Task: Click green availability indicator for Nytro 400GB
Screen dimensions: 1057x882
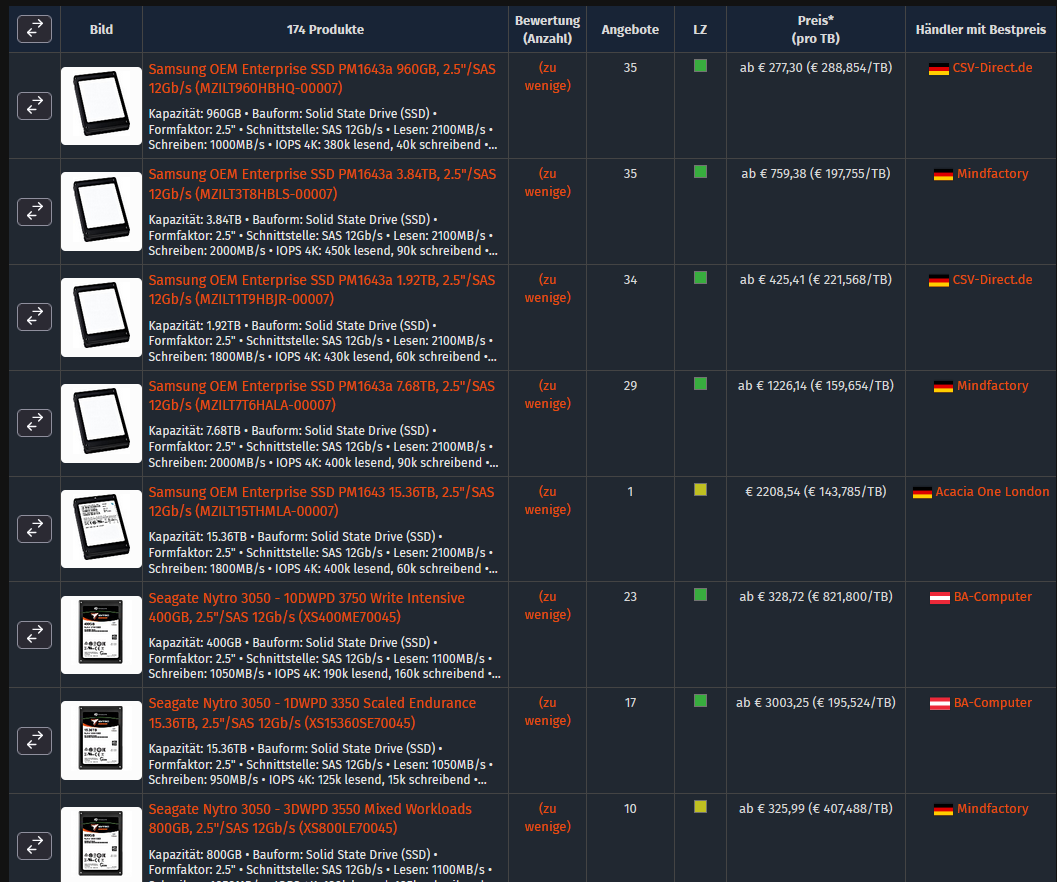Action: tap(700, 594)
